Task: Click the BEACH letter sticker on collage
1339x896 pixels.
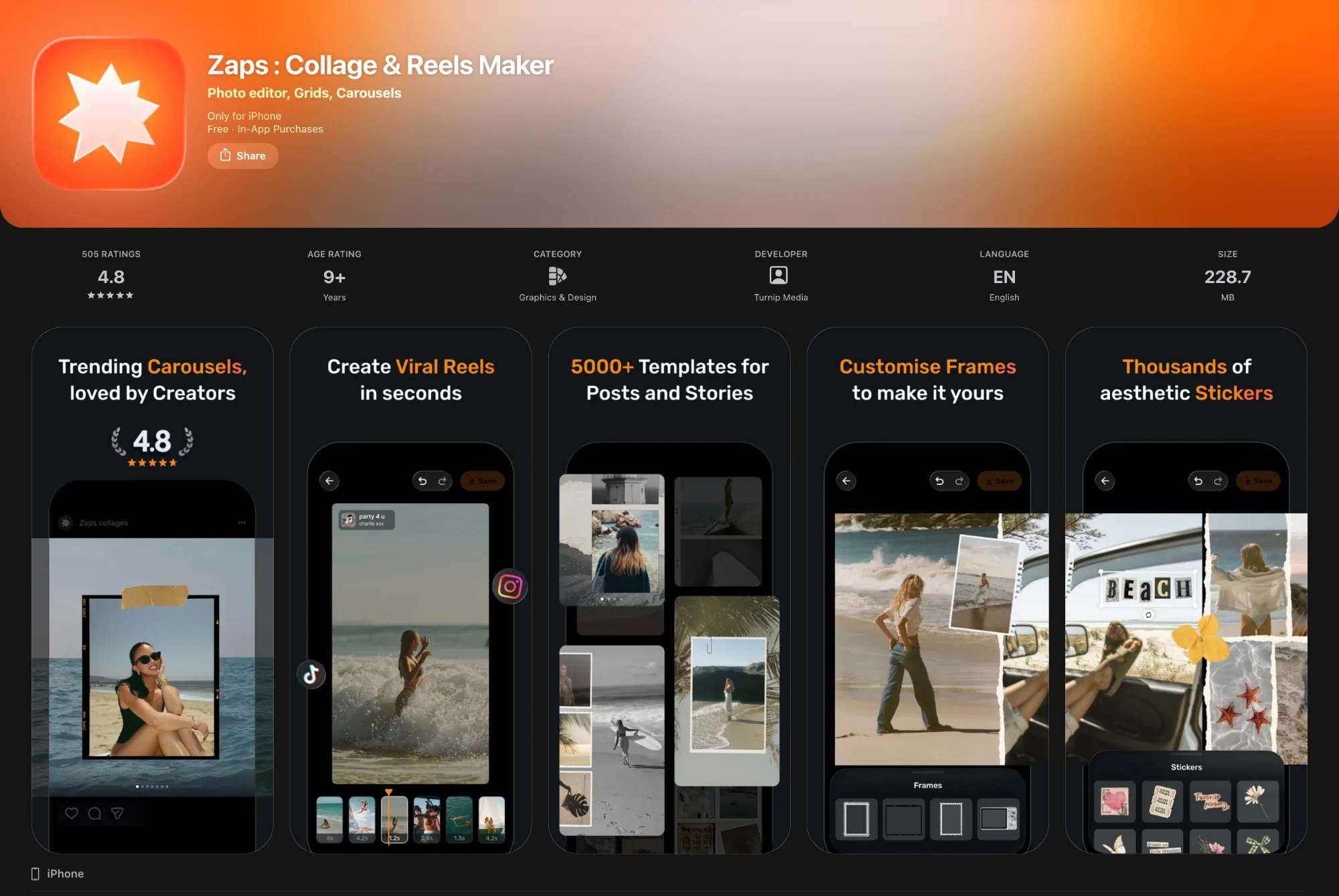Action: (1149, 589)
